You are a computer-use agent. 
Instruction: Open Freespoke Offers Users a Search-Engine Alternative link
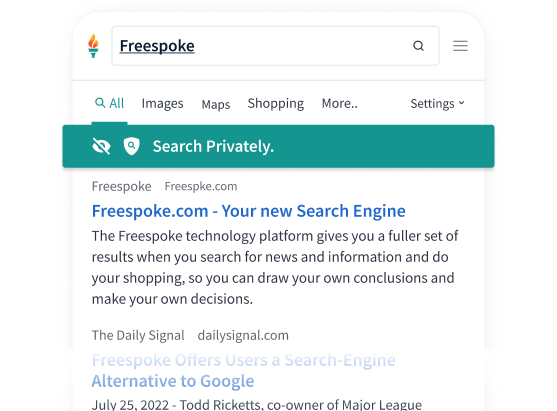pyautogui.click(x=244, y=371)
